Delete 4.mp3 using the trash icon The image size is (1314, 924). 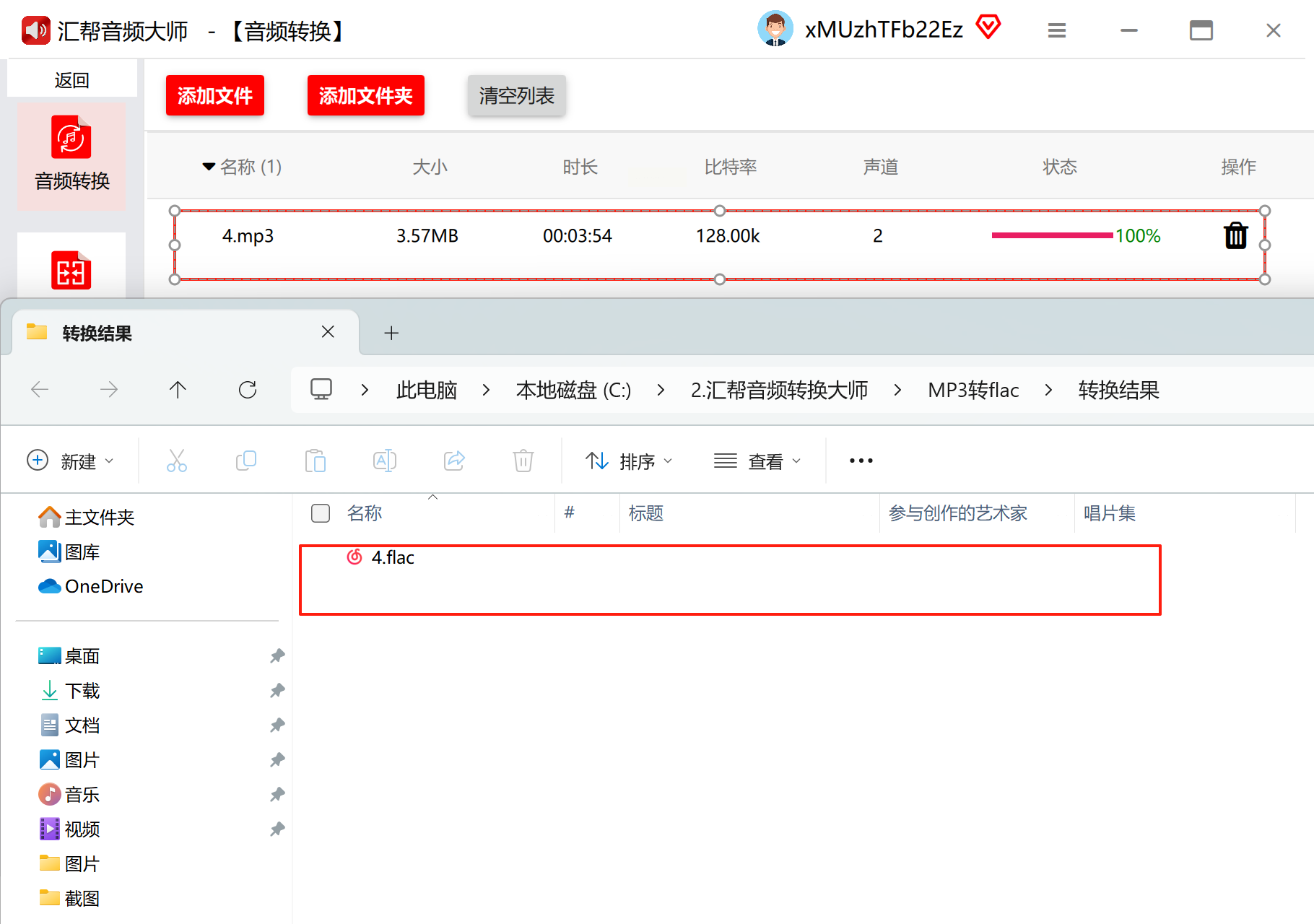1236,235
